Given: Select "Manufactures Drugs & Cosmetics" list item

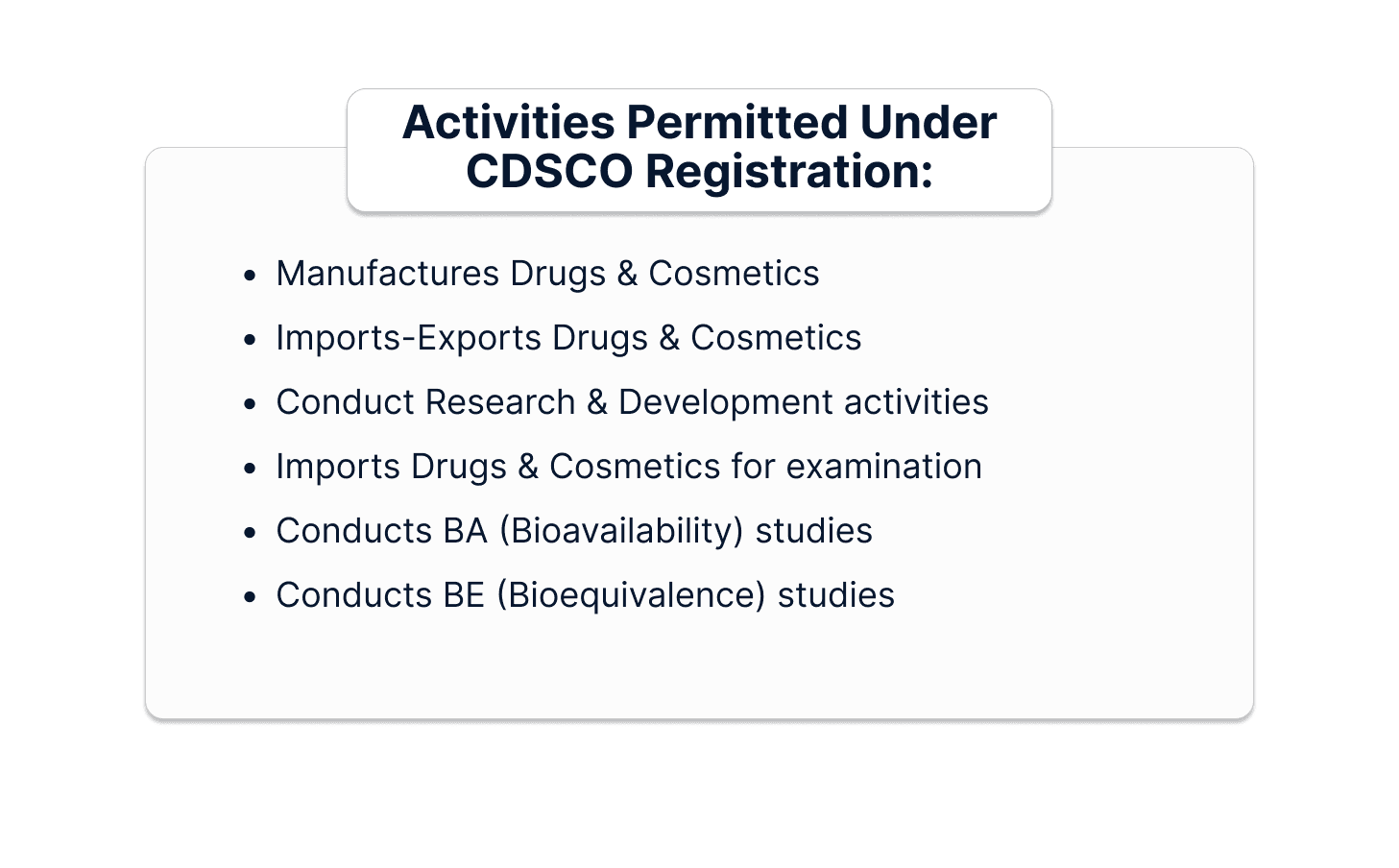Looking at the screenshot, I should click(547, 274).
